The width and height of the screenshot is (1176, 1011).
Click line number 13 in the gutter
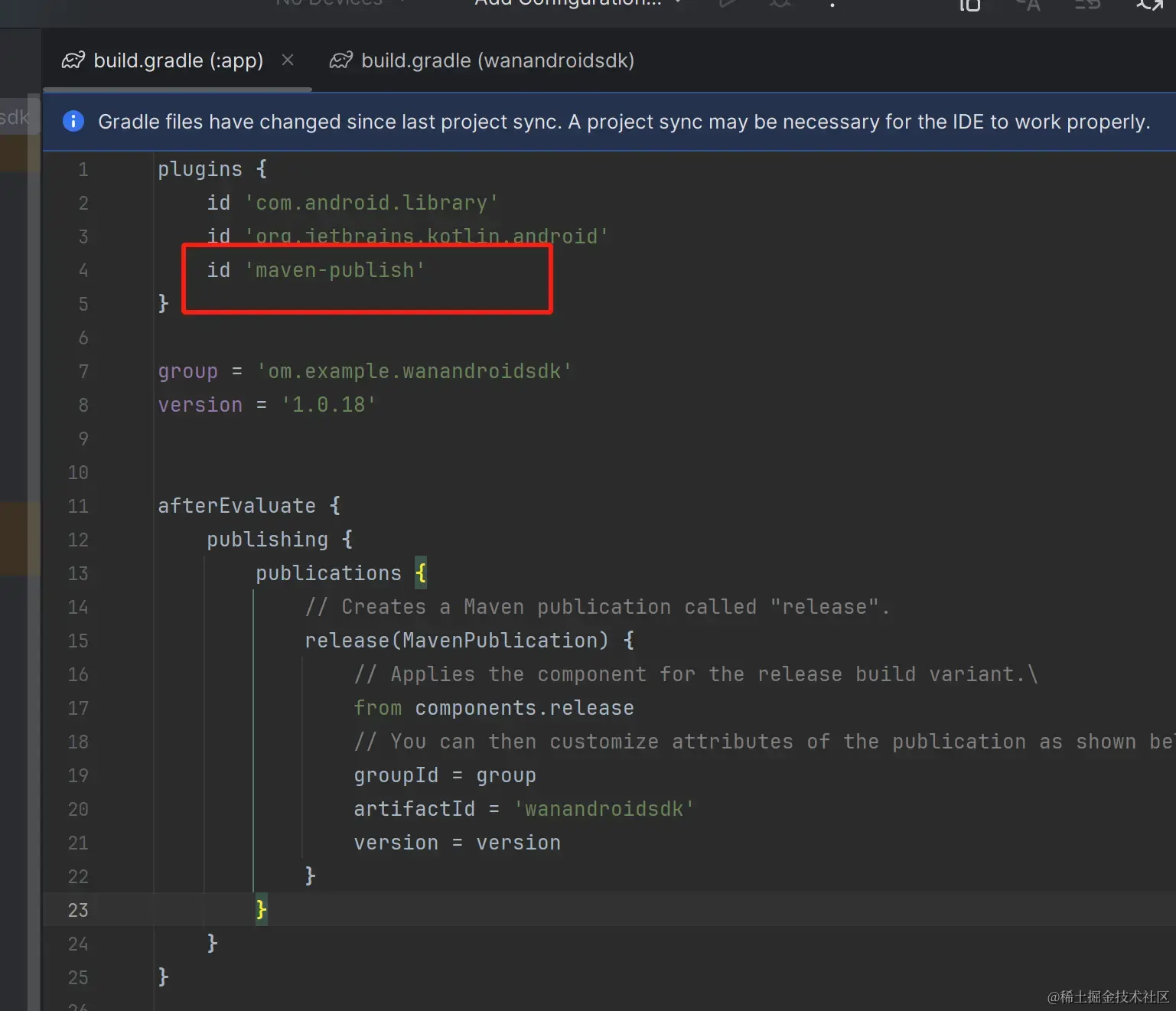[78, 573]
